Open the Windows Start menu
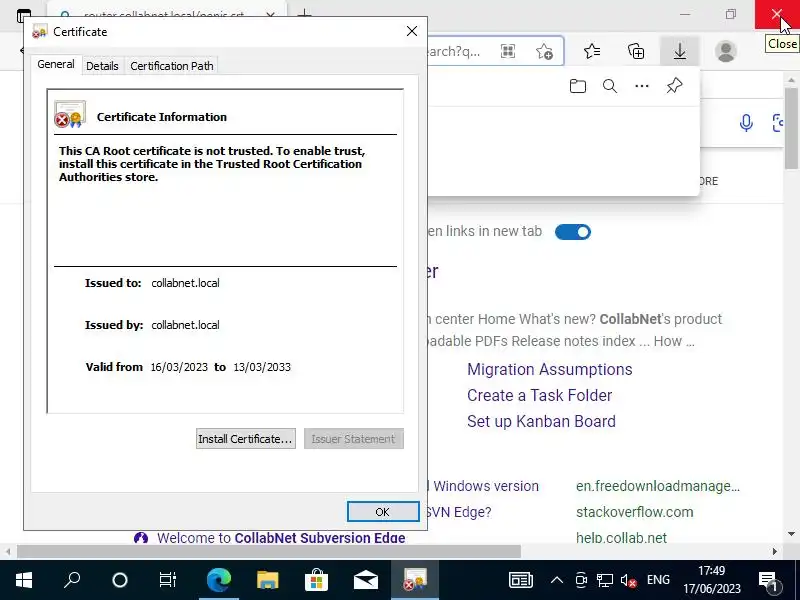This screenshot has height=600, width=800. (24, 580)
